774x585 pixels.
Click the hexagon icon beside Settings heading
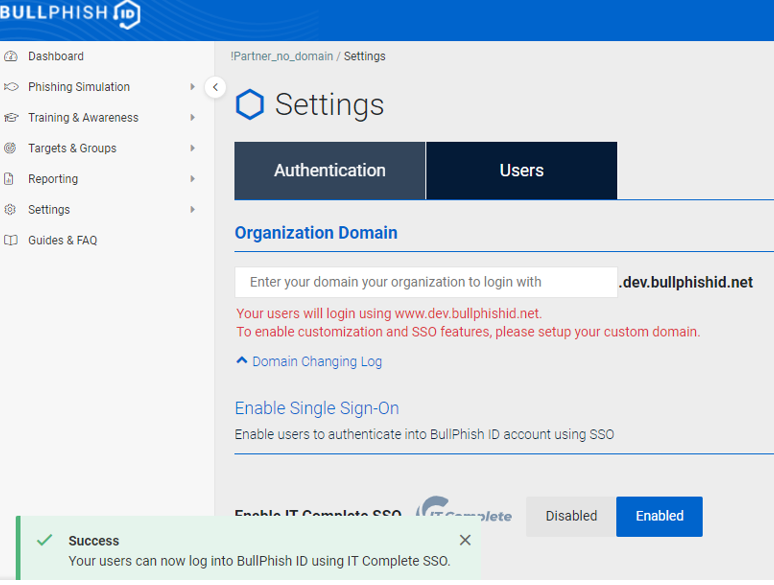pyautogui.click(x=250, y=104)
